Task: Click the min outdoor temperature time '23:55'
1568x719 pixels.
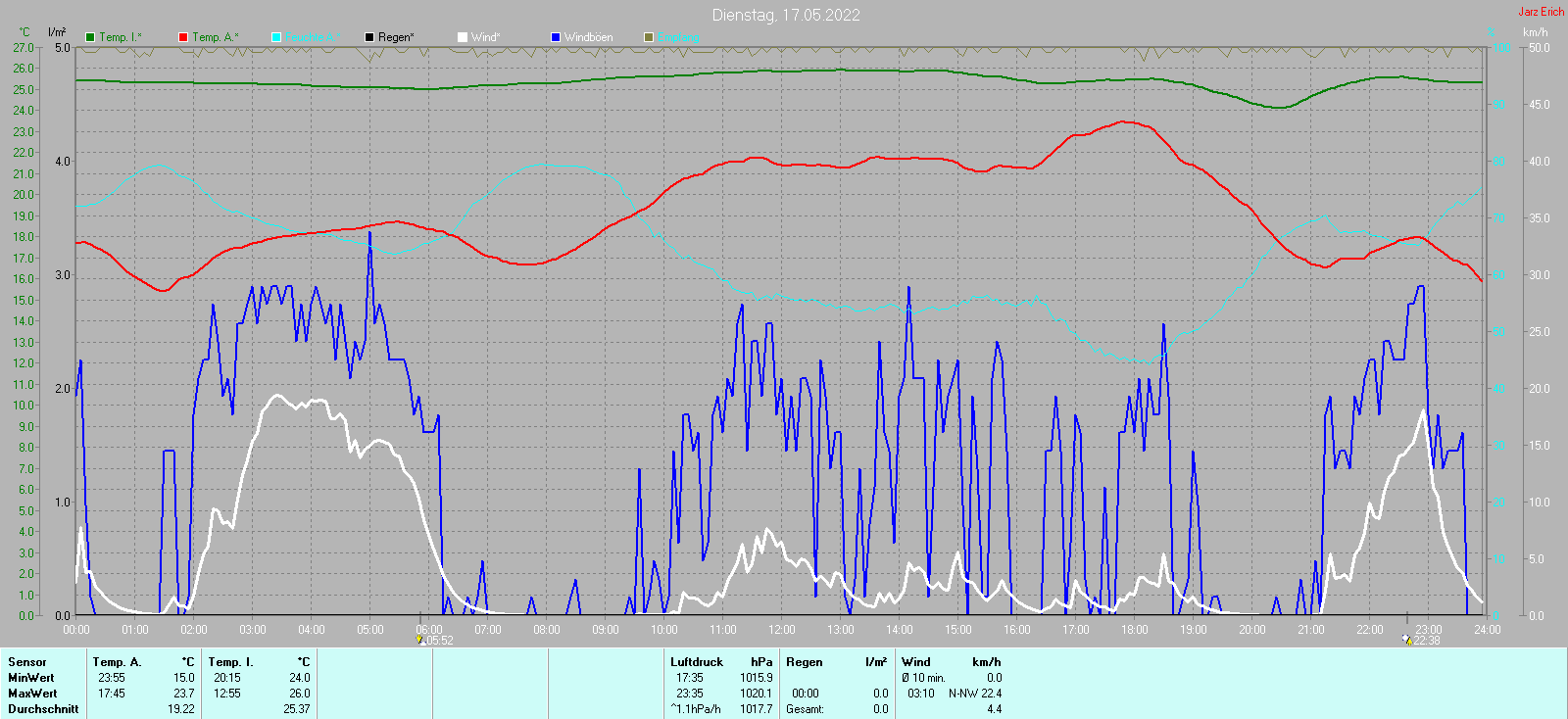Action: (112, 678)
